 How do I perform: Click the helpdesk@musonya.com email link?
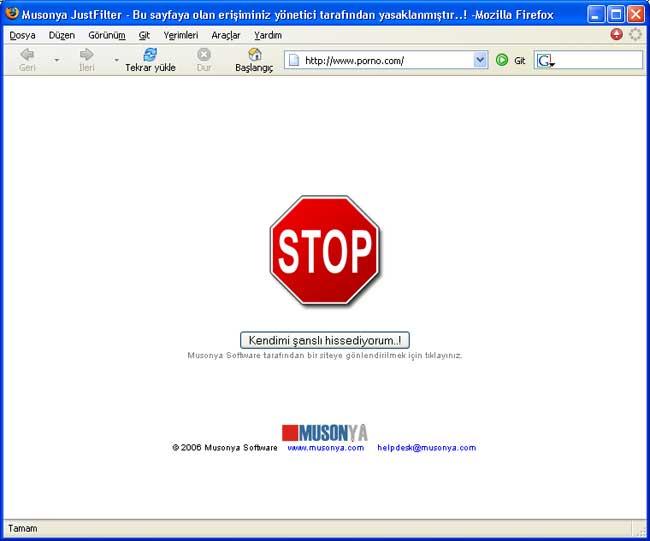coord(426,448)
